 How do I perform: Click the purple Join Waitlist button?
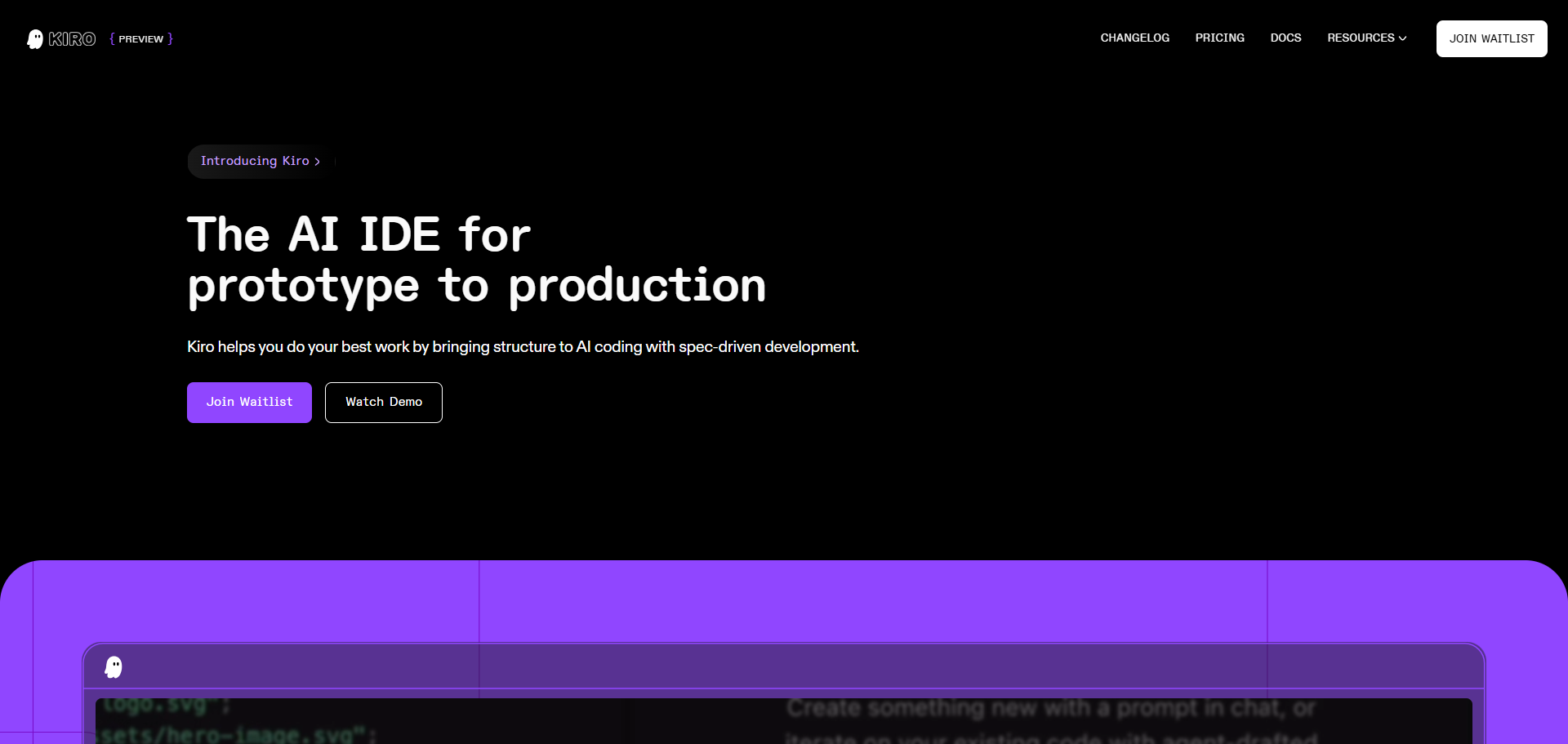coord(249,403)
